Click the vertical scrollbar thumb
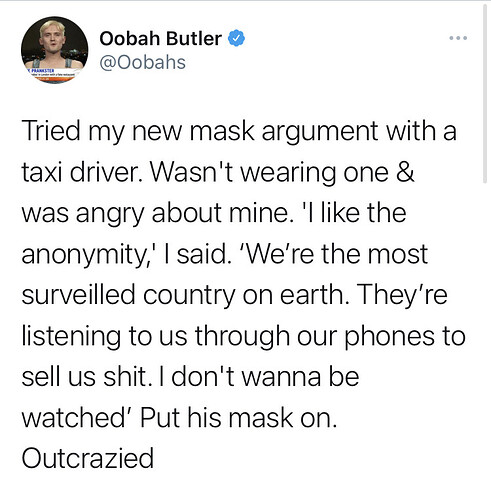This screenshot has height=500, width=491. pos(485,93)
